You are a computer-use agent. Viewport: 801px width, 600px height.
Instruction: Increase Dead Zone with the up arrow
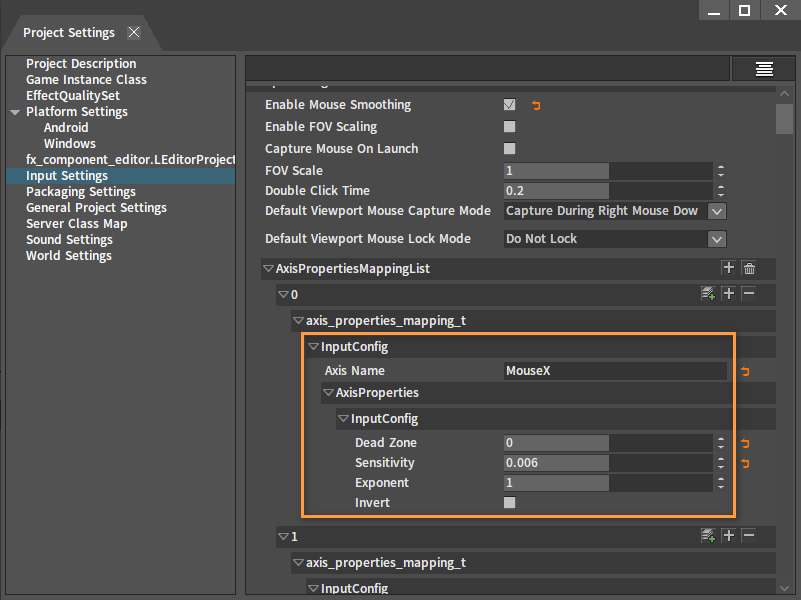(721, 439)
